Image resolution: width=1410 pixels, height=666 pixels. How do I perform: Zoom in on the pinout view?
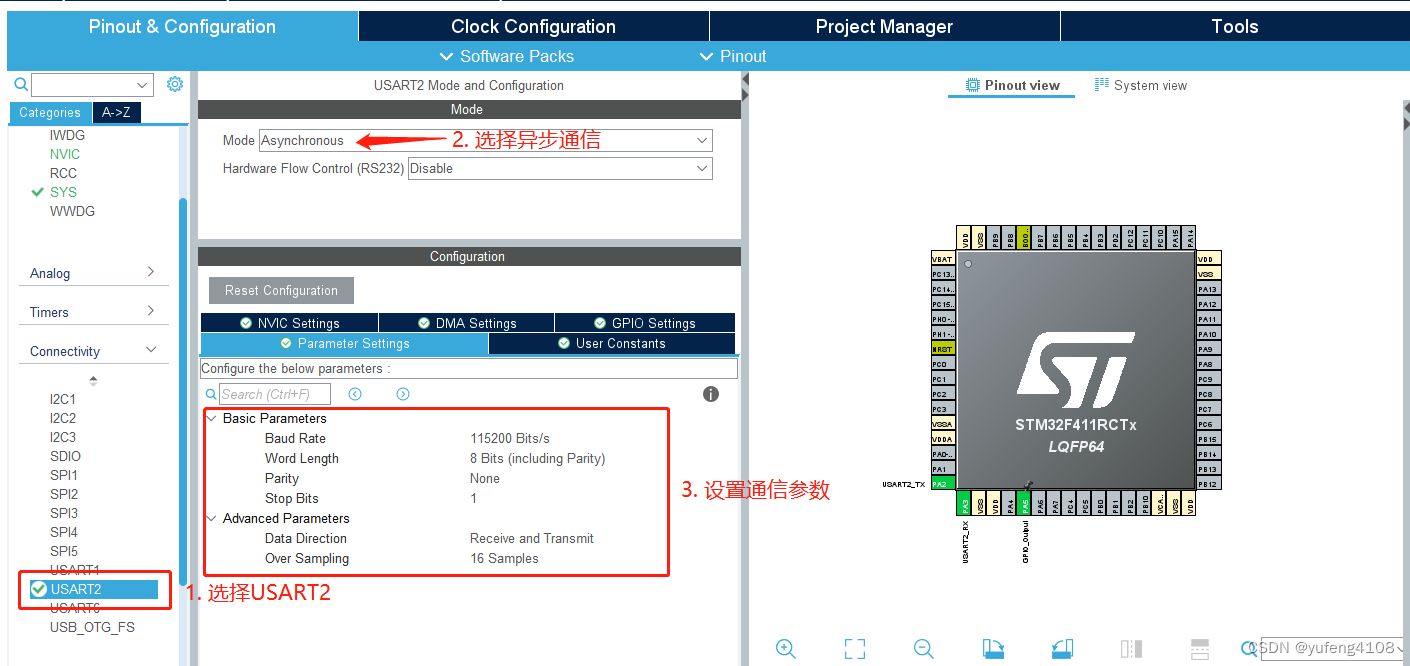[786, 648]
